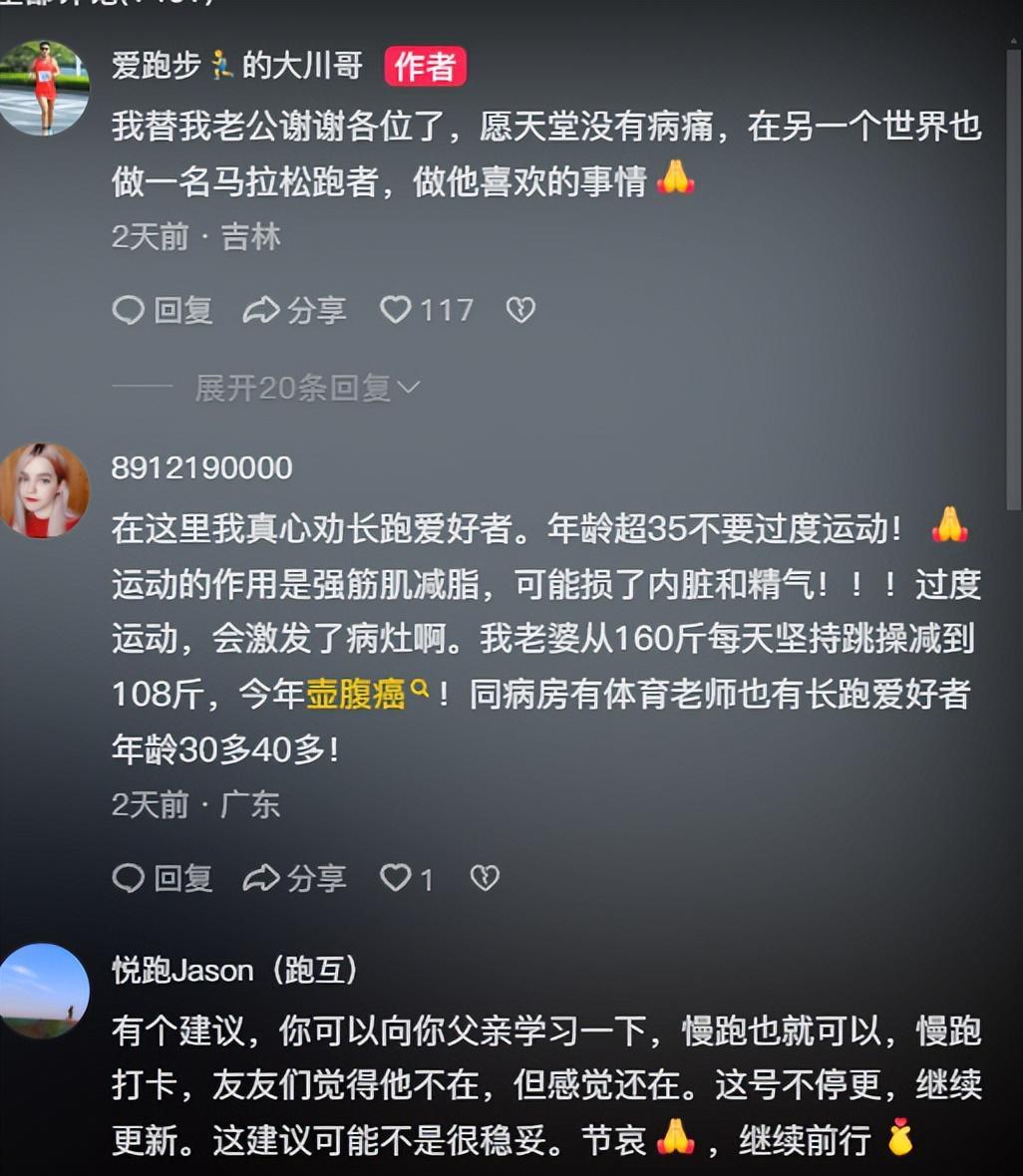Open the sky avatar of 悦跑Jason
Image resolution: width=1023 pixels, height=1176 pixels.
tap(44, 991)
